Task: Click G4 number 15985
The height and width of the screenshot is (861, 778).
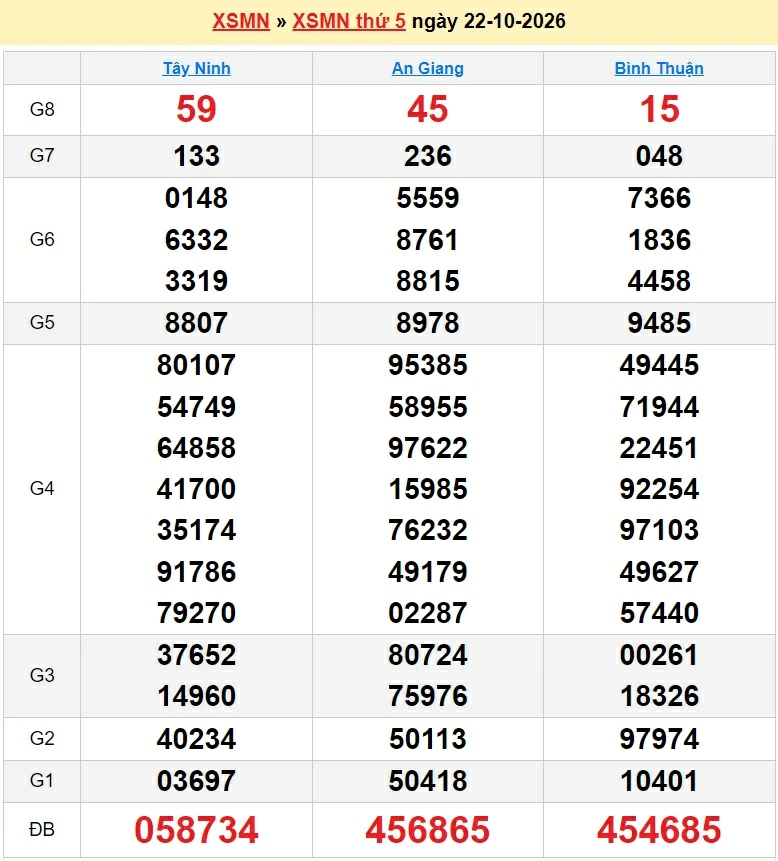Action: (x=428, y=489)
